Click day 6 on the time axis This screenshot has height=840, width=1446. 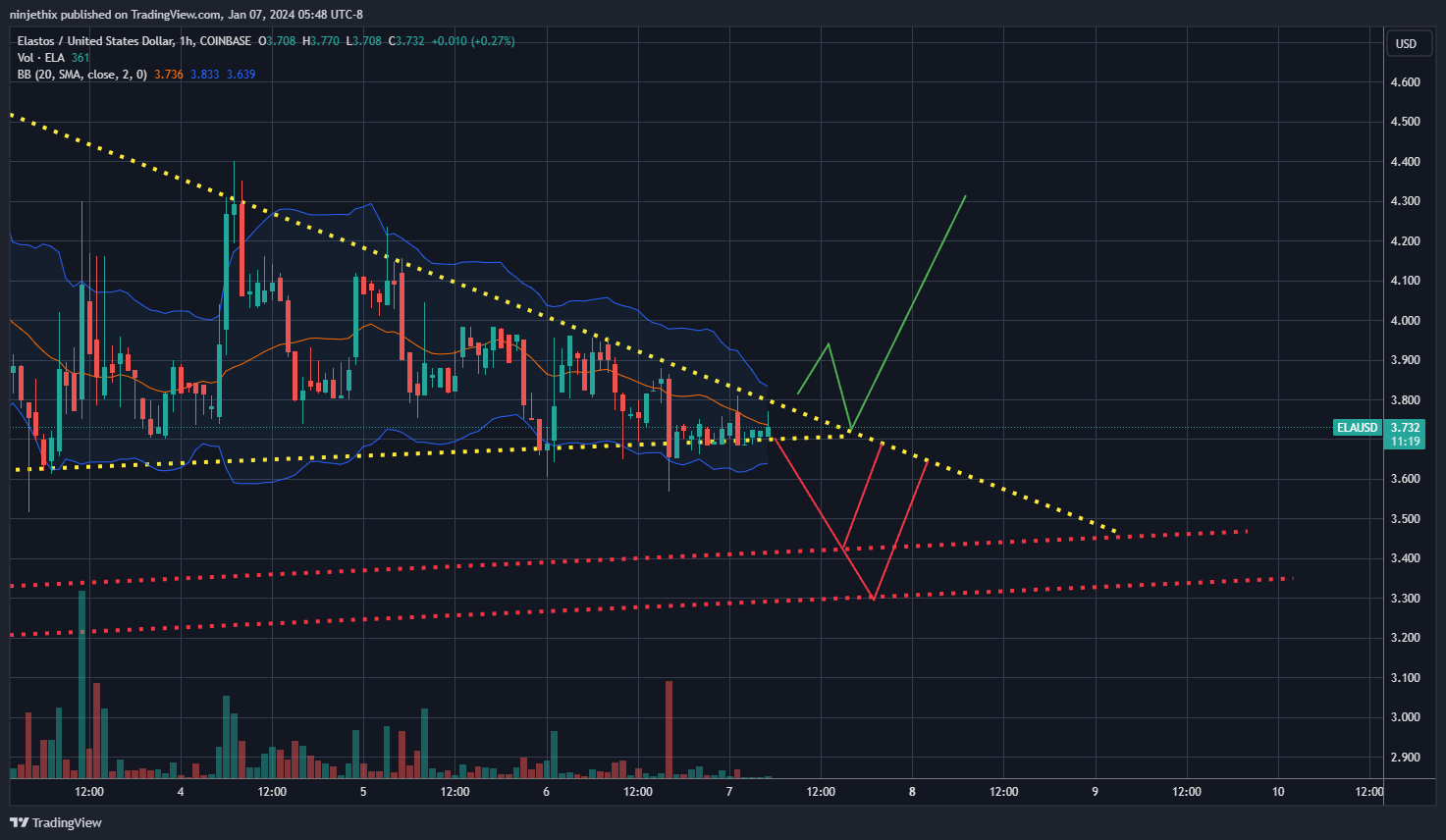[546, 792]
